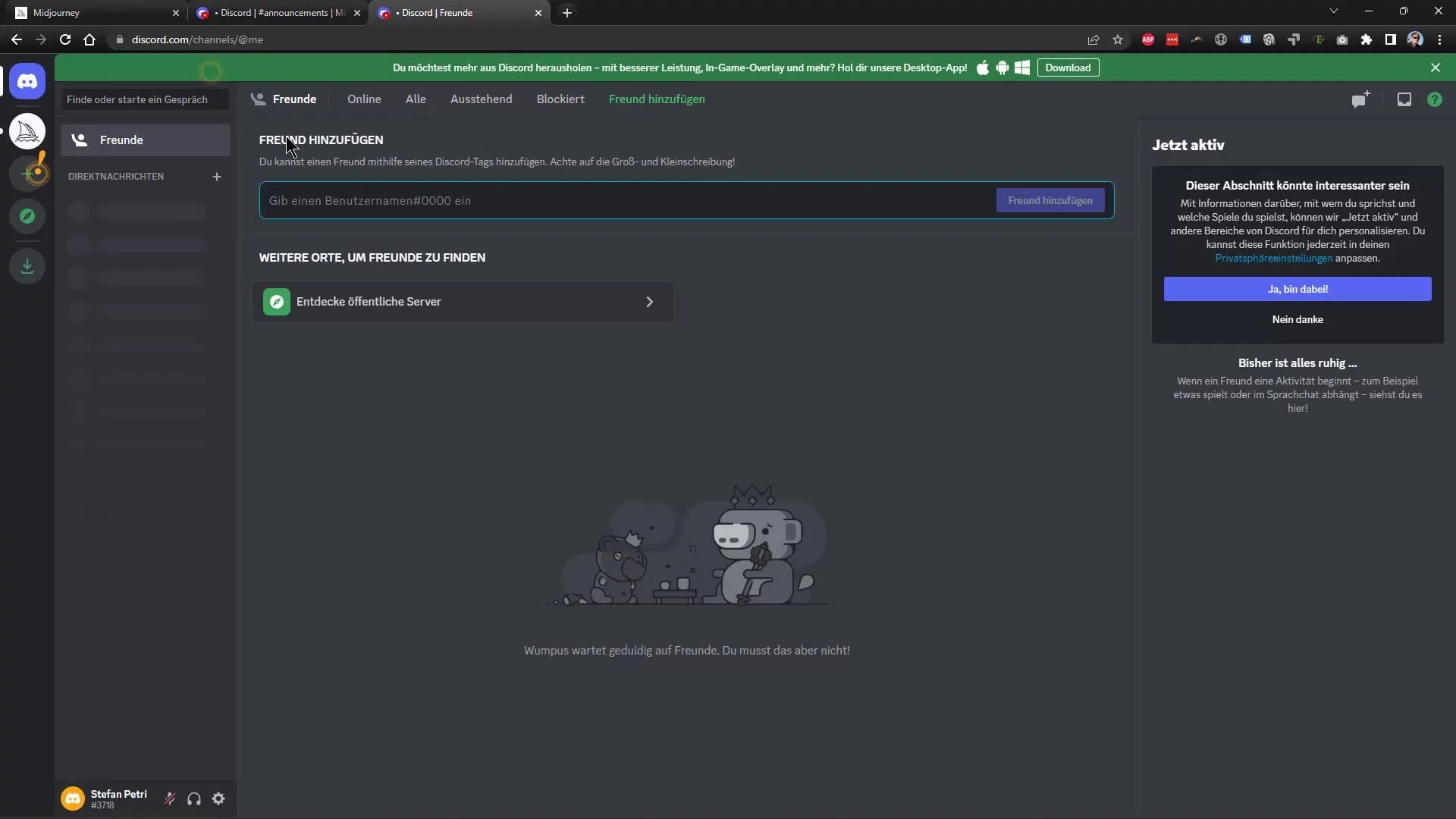Toggle 'Ja, bin dabei!' activity sharing
Screen dimensions: 1456x819
click(x=1297, y=289)
